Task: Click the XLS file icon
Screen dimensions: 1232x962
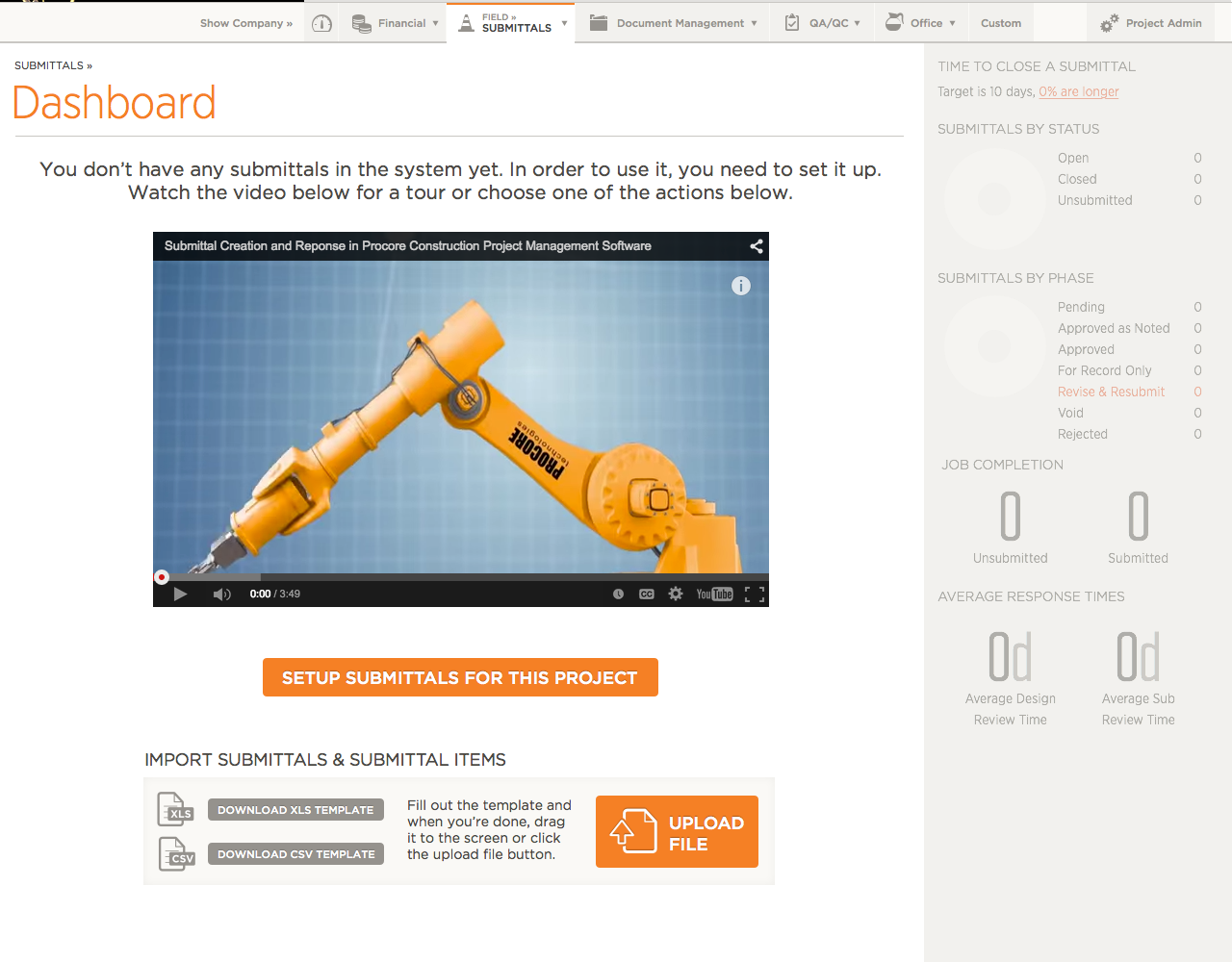Action: pyautogui.click(x=175, y=810)
